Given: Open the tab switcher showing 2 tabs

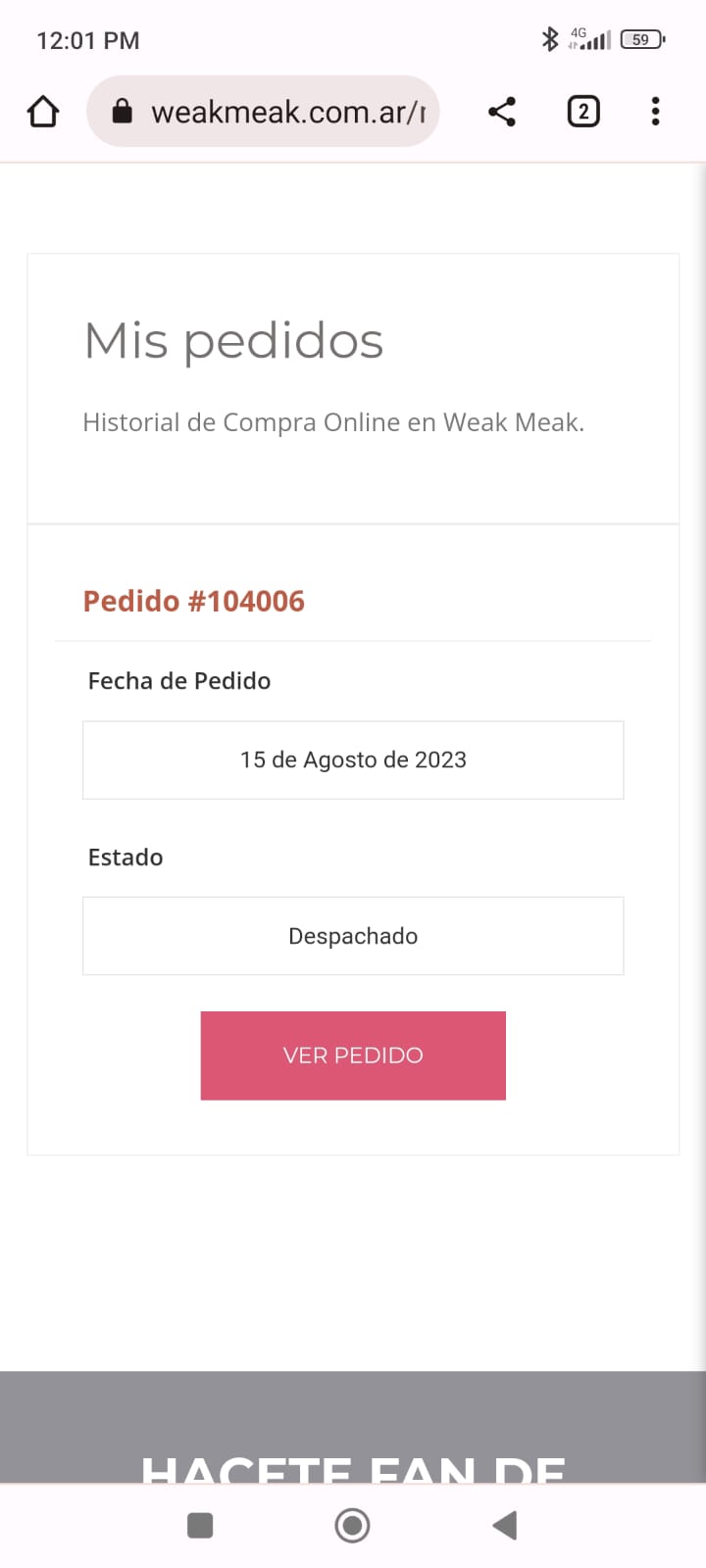Looking at the screenshot, I should (583, 112).
